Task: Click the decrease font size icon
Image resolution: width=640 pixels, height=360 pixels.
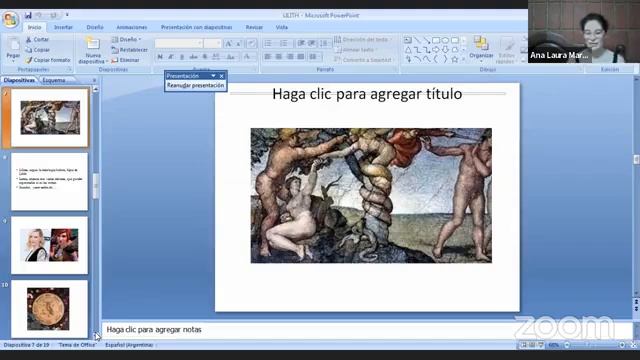Action: click(238, 43)
